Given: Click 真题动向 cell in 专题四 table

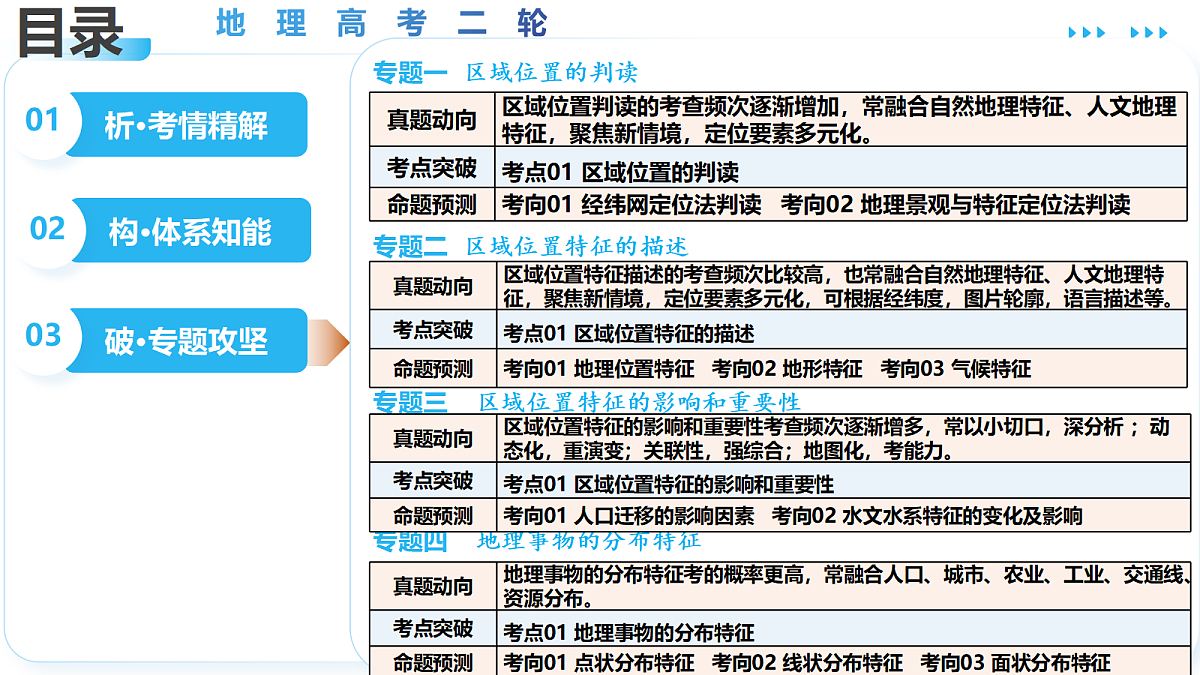Looking at the screenshot, I should (x=432, y=586).
